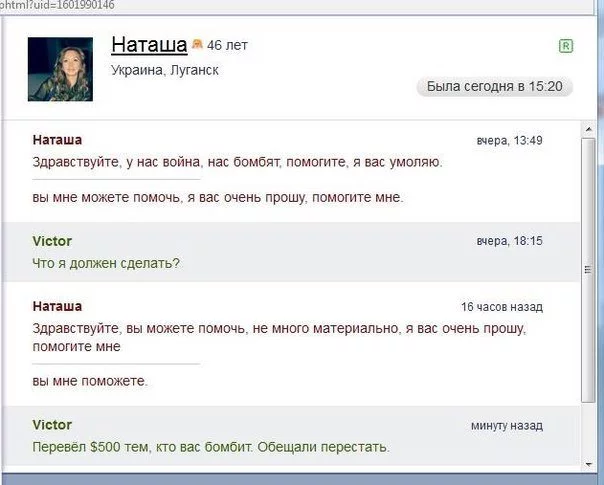Click the orange icon beside Наташа's name
Screen dimensions: 604x485
pos(197,44)
